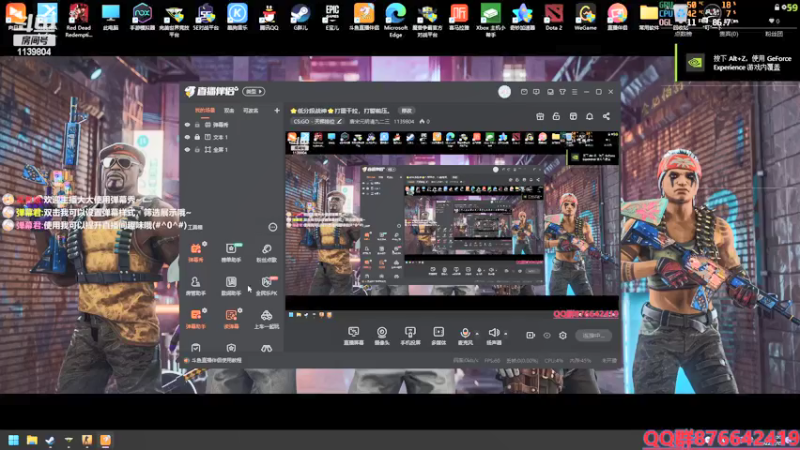Open settings gear on the 弹幕助手 tool
The width and height of the screenshot is (800, 450).
click(205, 310)
